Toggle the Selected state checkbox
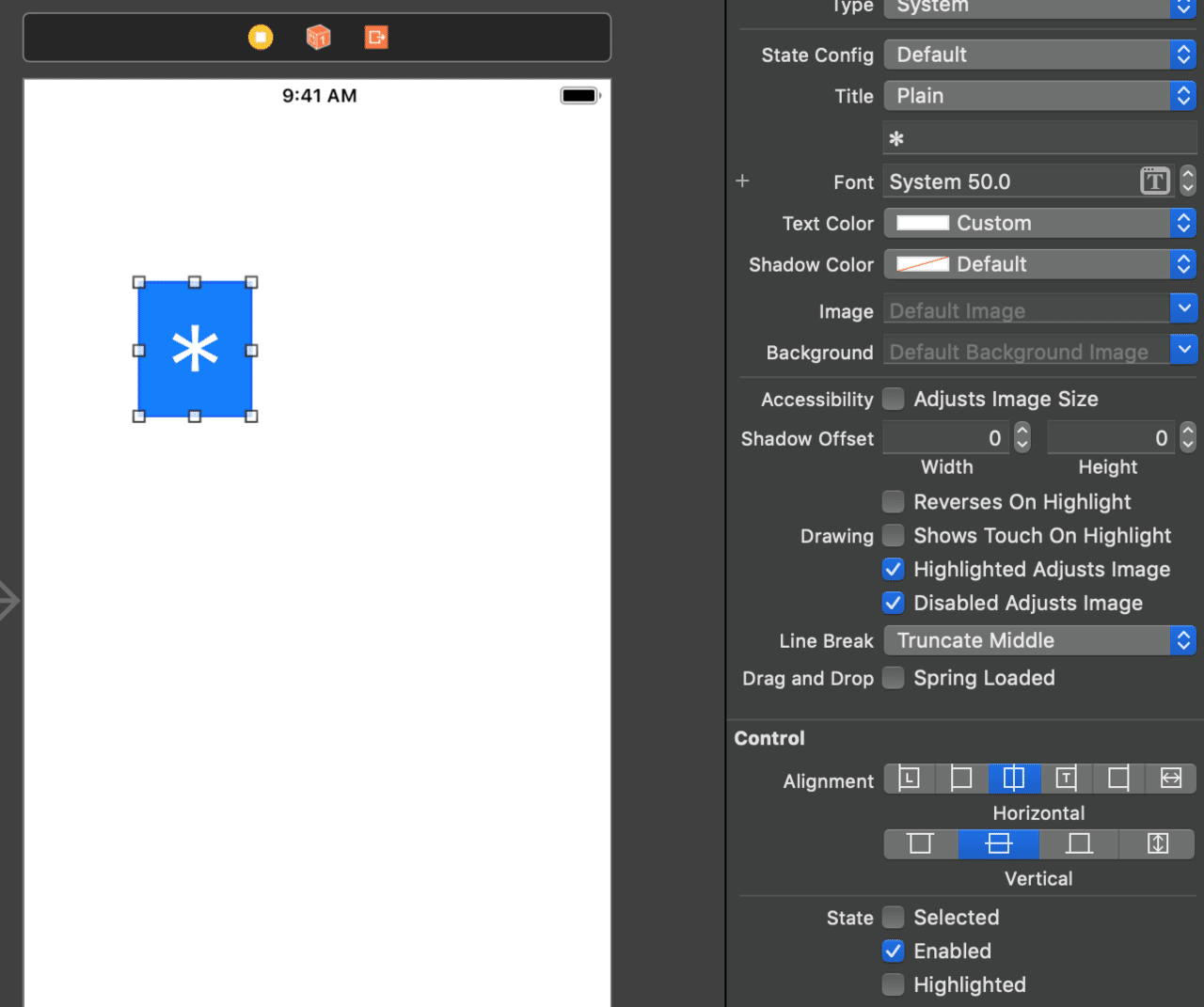The image size is (1204, 1007). (x=894, y=918)
